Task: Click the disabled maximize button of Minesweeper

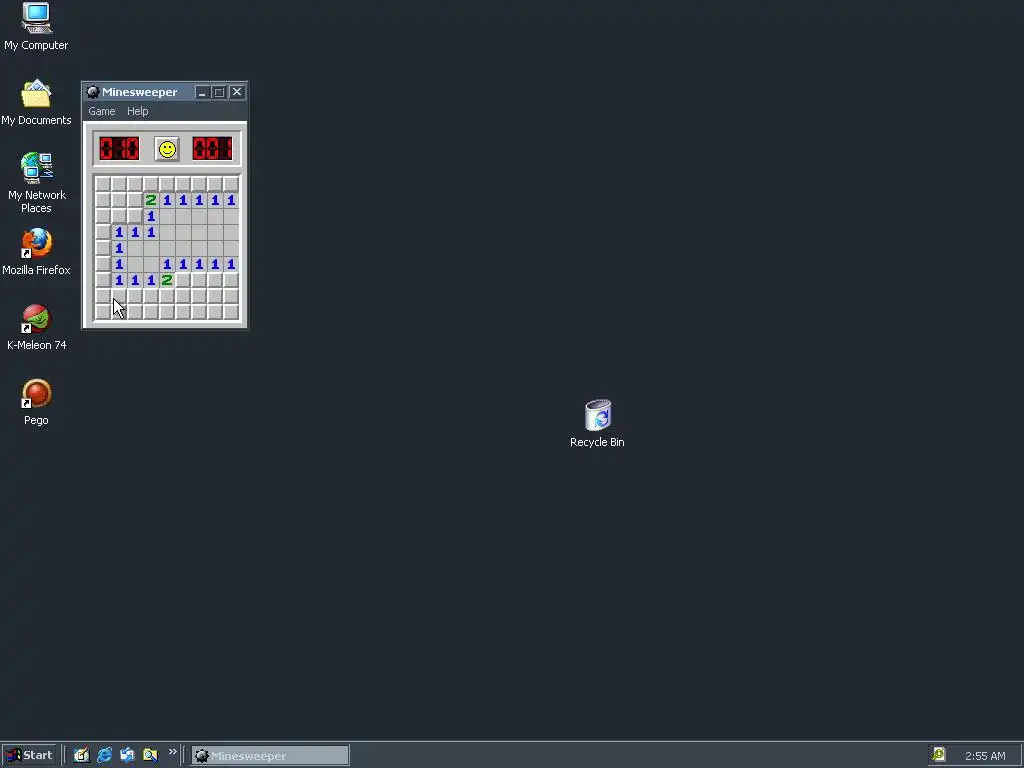Action: [219, 92]
